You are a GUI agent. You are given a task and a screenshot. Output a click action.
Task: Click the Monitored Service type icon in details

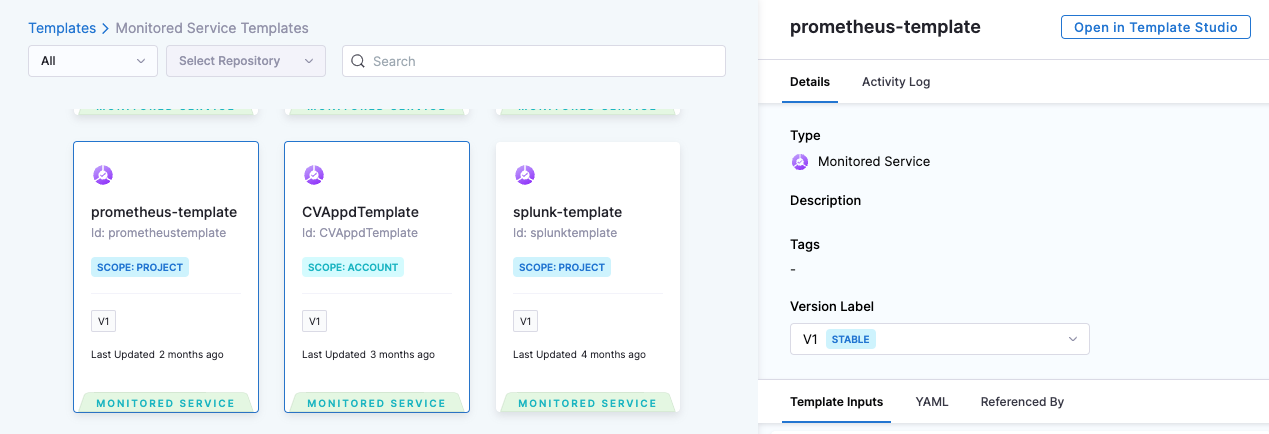tap(800, 161)
